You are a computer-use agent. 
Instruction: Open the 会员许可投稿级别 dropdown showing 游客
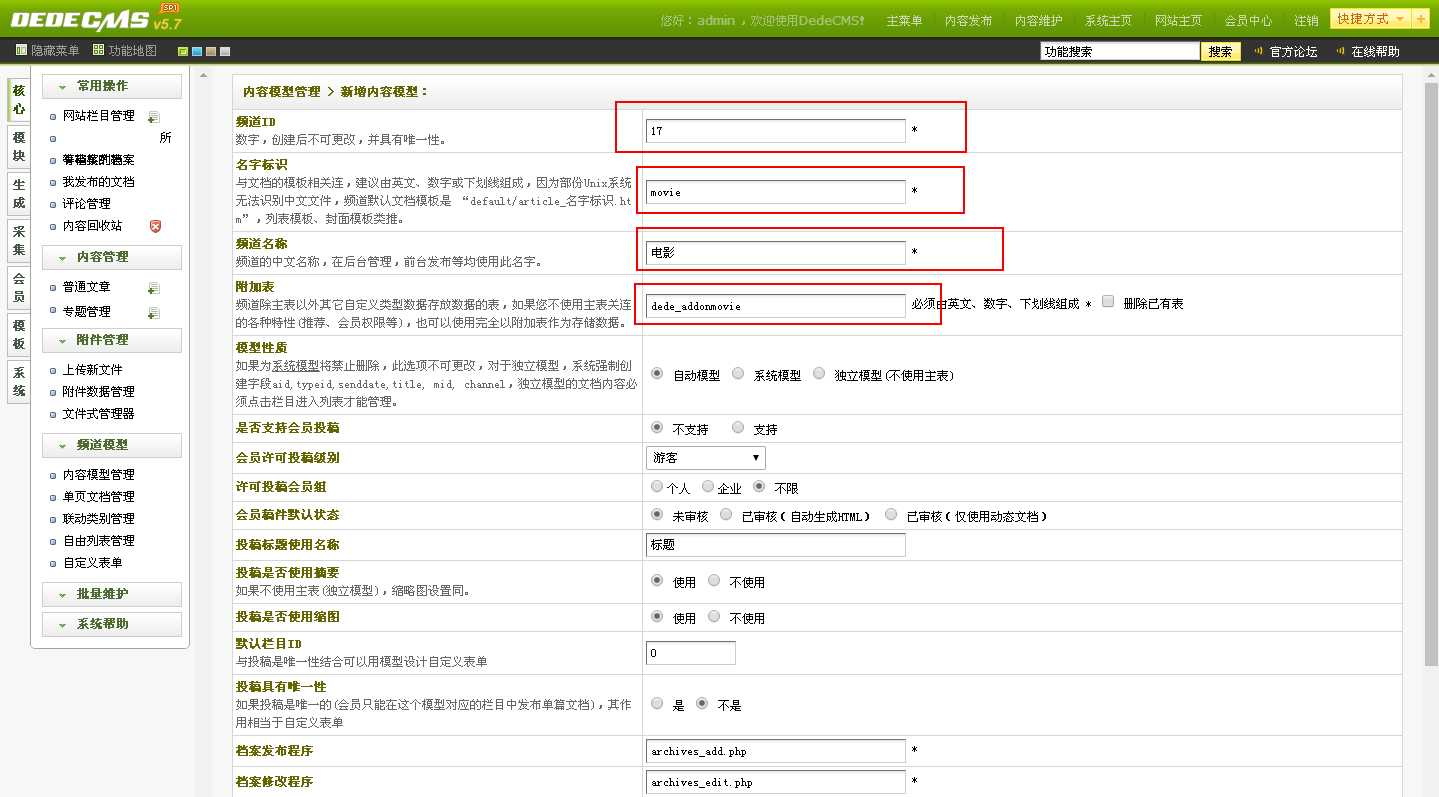click(x=706, y=458)
